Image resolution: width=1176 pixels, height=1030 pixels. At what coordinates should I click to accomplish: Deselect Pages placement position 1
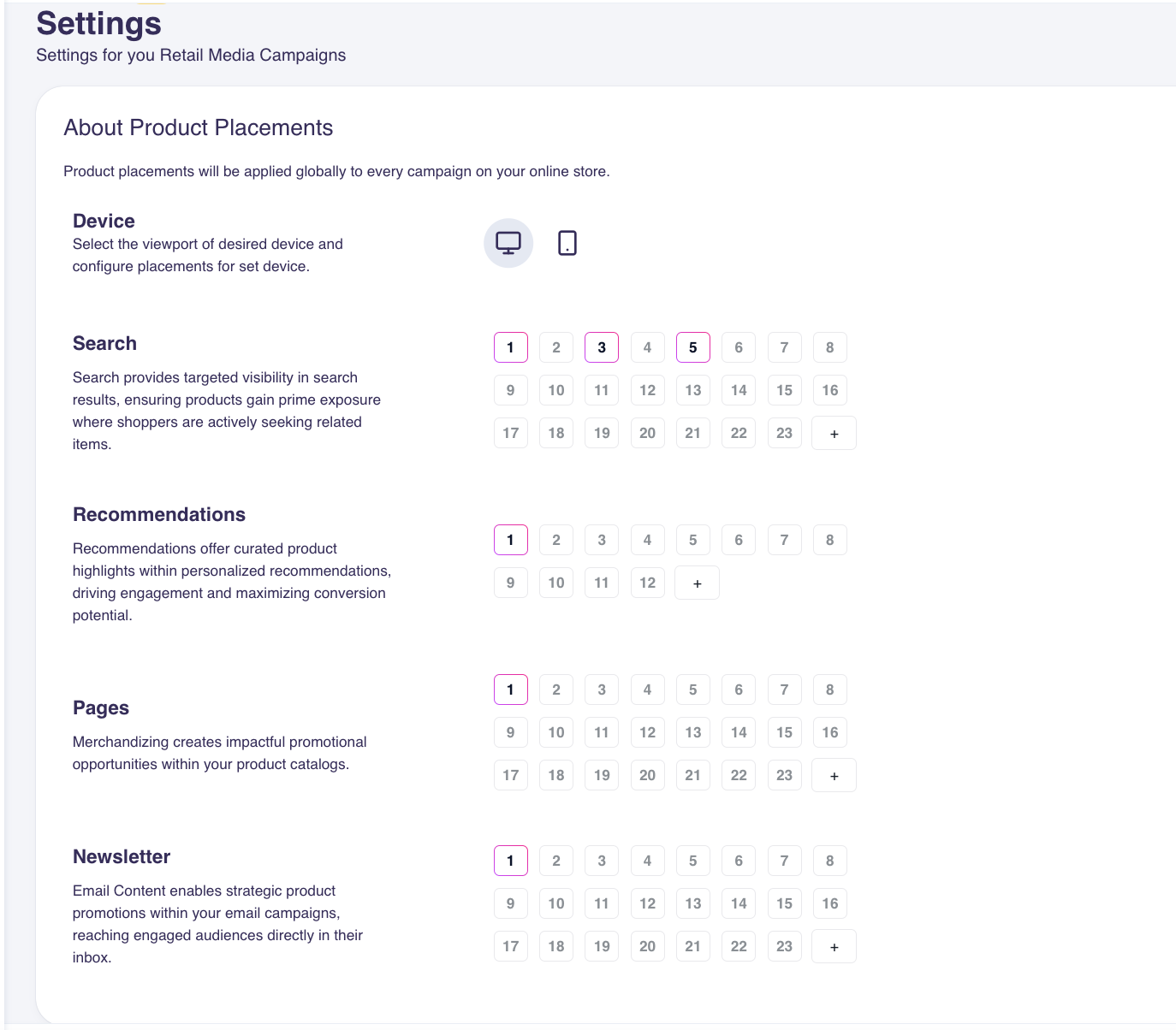point(510,690)
